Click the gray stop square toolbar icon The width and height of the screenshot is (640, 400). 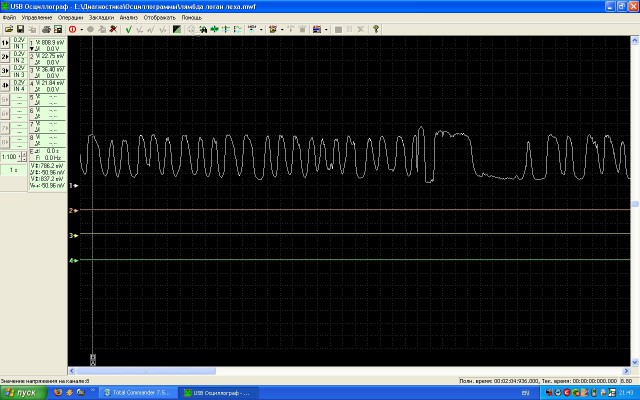point(338,29)
